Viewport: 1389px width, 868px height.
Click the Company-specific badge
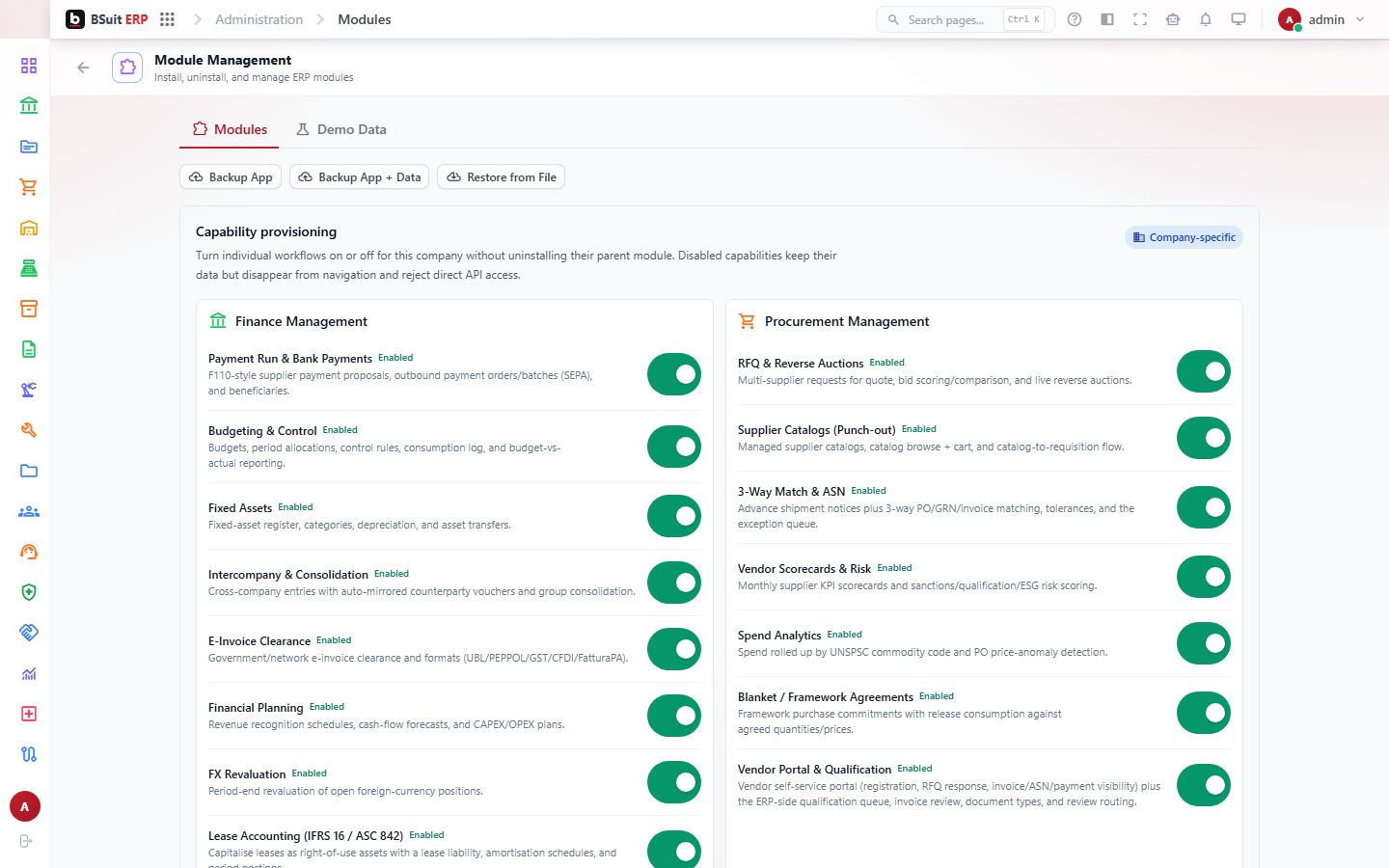tap(1184, 237)
